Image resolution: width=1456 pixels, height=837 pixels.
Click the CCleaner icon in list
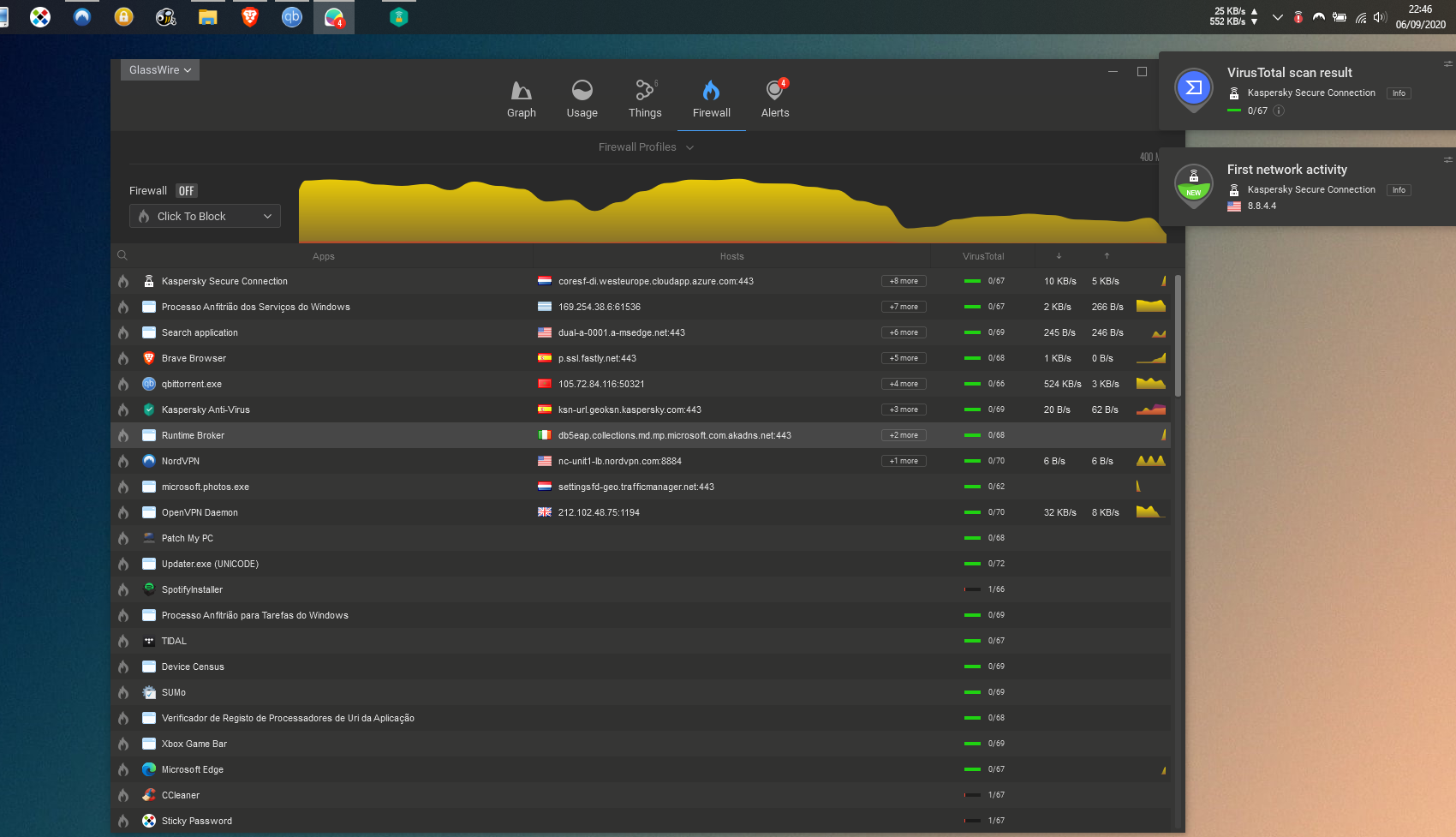point(149,795)
